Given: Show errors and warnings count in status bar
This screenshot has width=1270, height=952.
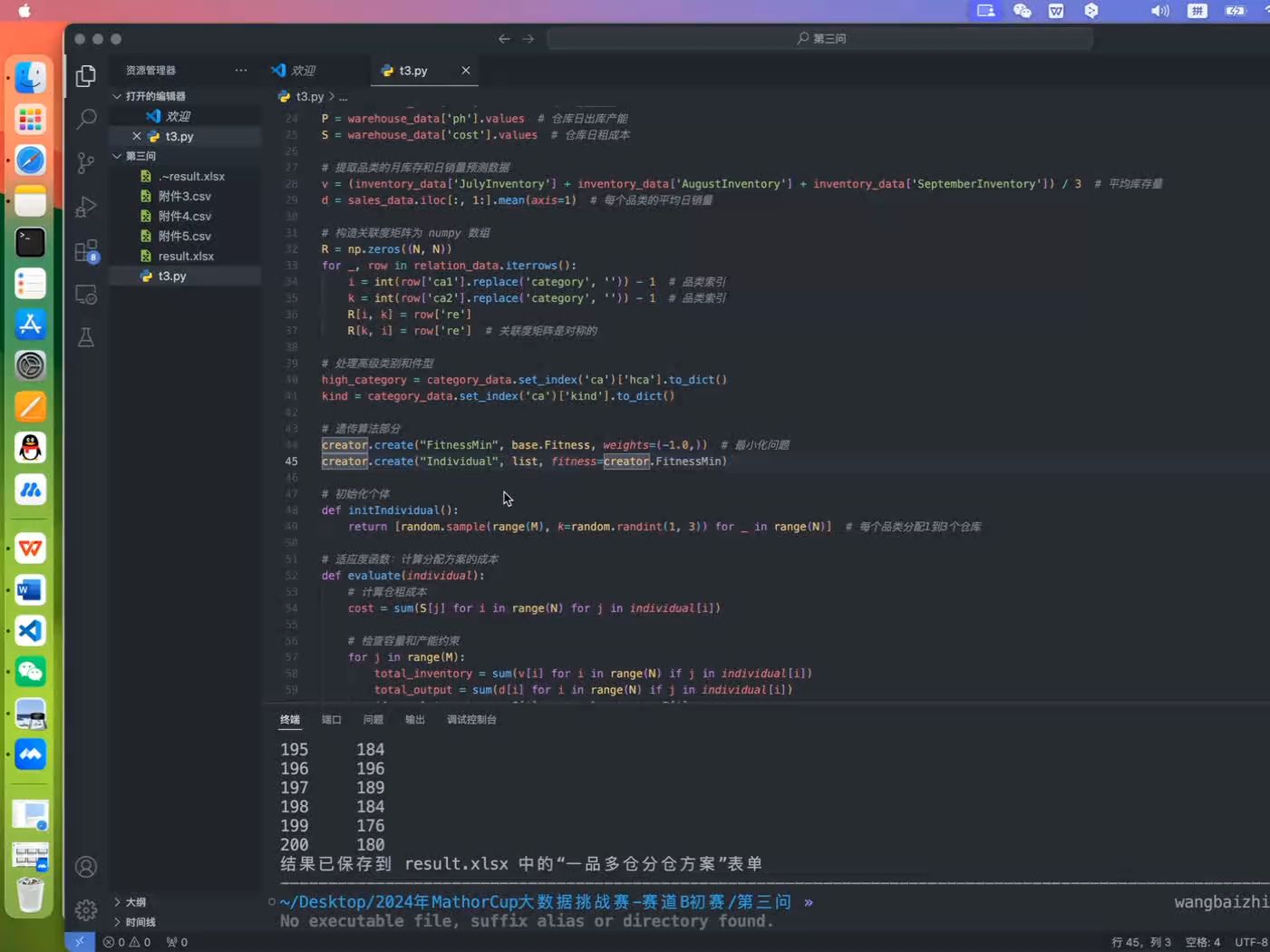Looking at the screenshot, I should pyautogui.click(x=127, y=942).
